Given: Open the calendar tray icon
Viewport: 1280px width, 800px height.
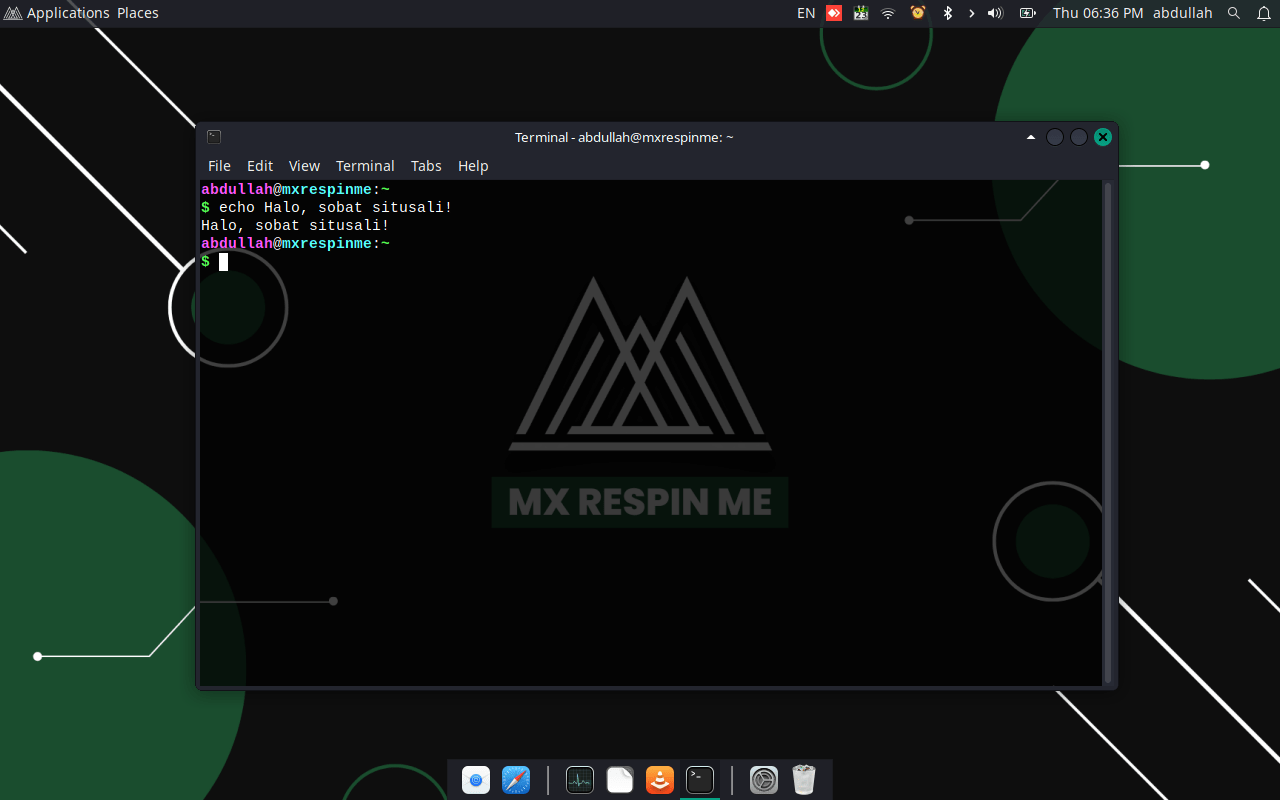Looking at the screenshot, I should pos(861,13).
